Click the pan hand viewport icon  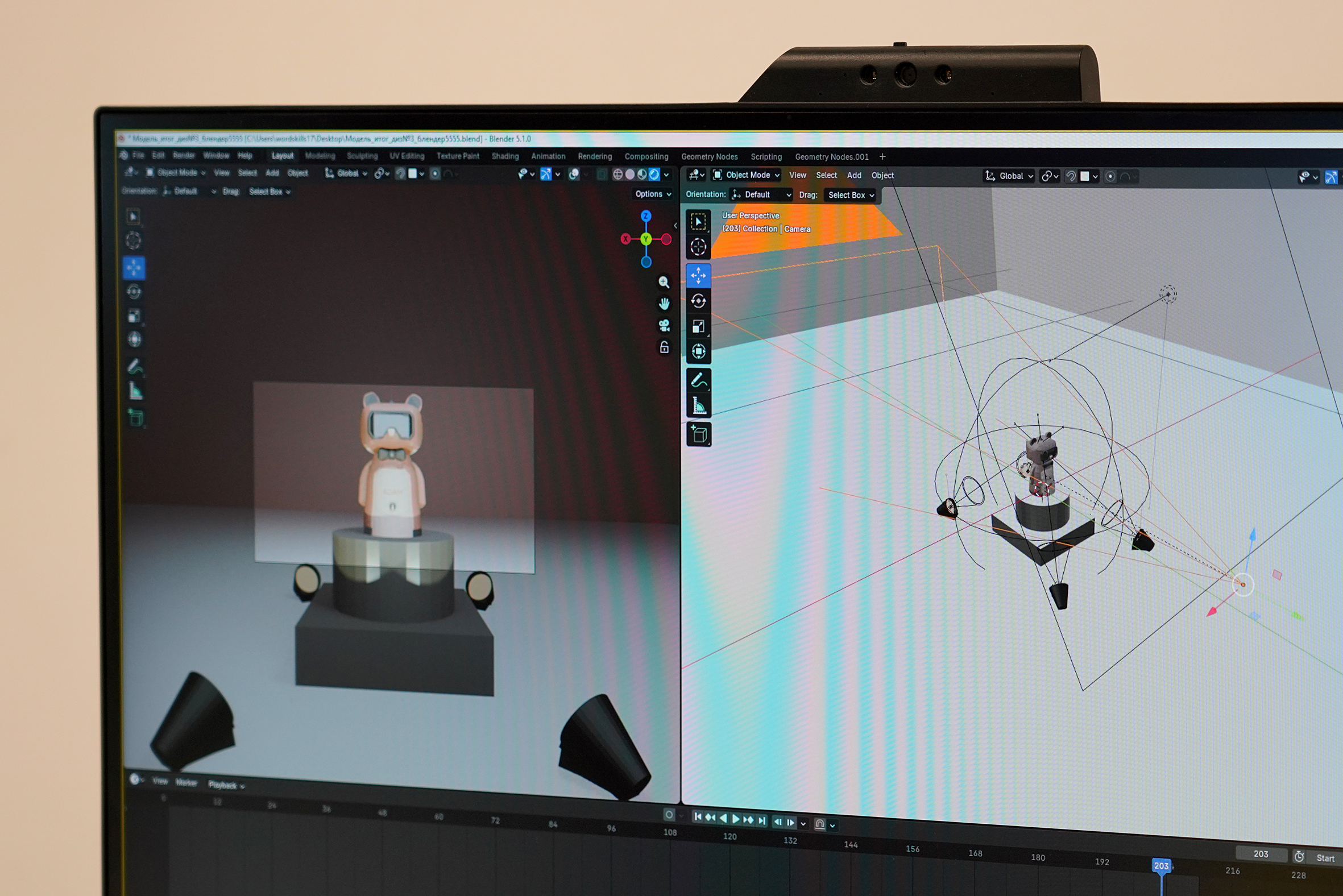pyautogui.click(x=664, y=304)
